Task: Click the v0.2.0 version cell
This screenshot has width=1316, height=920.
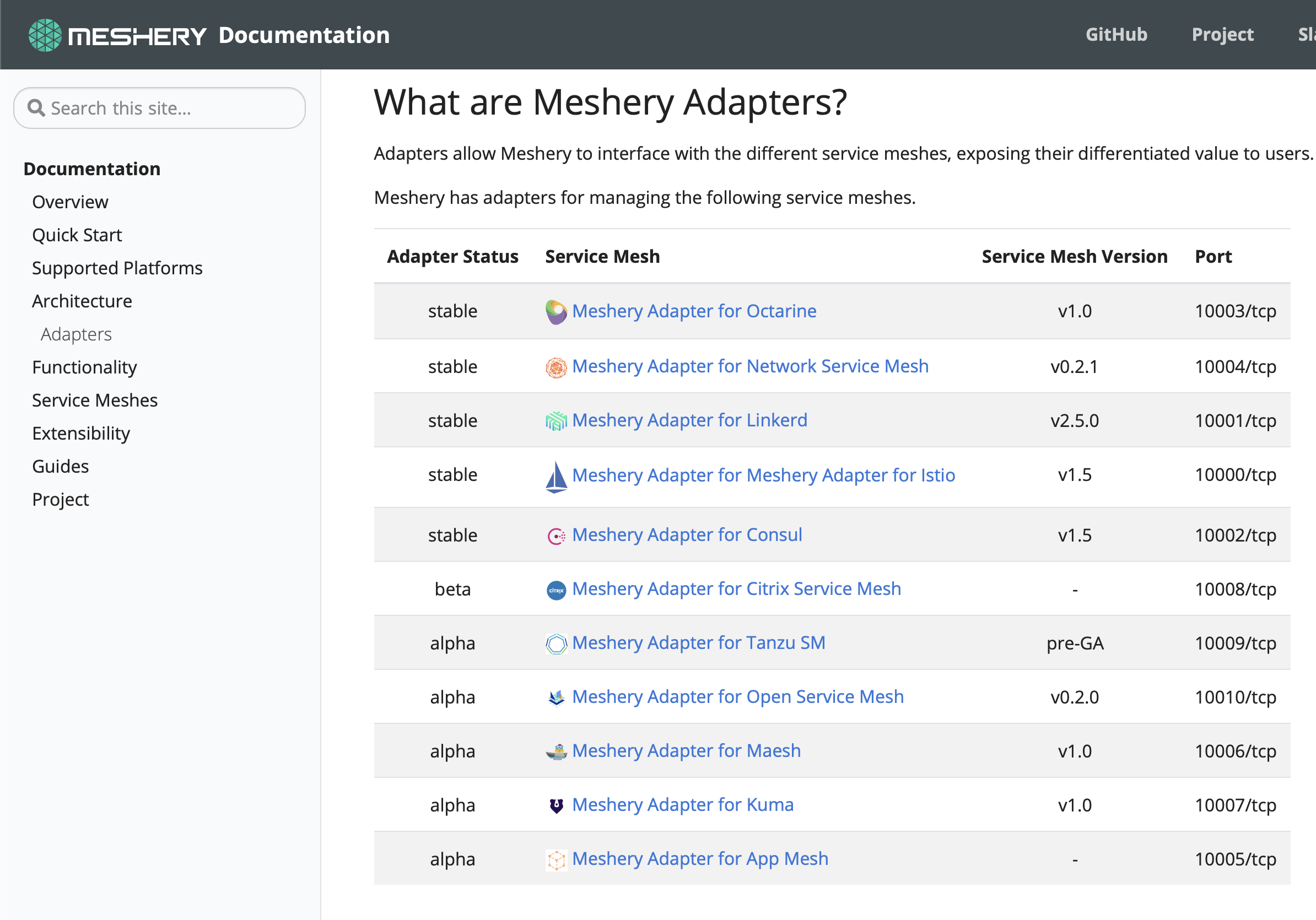Action: pos(1075,697)
